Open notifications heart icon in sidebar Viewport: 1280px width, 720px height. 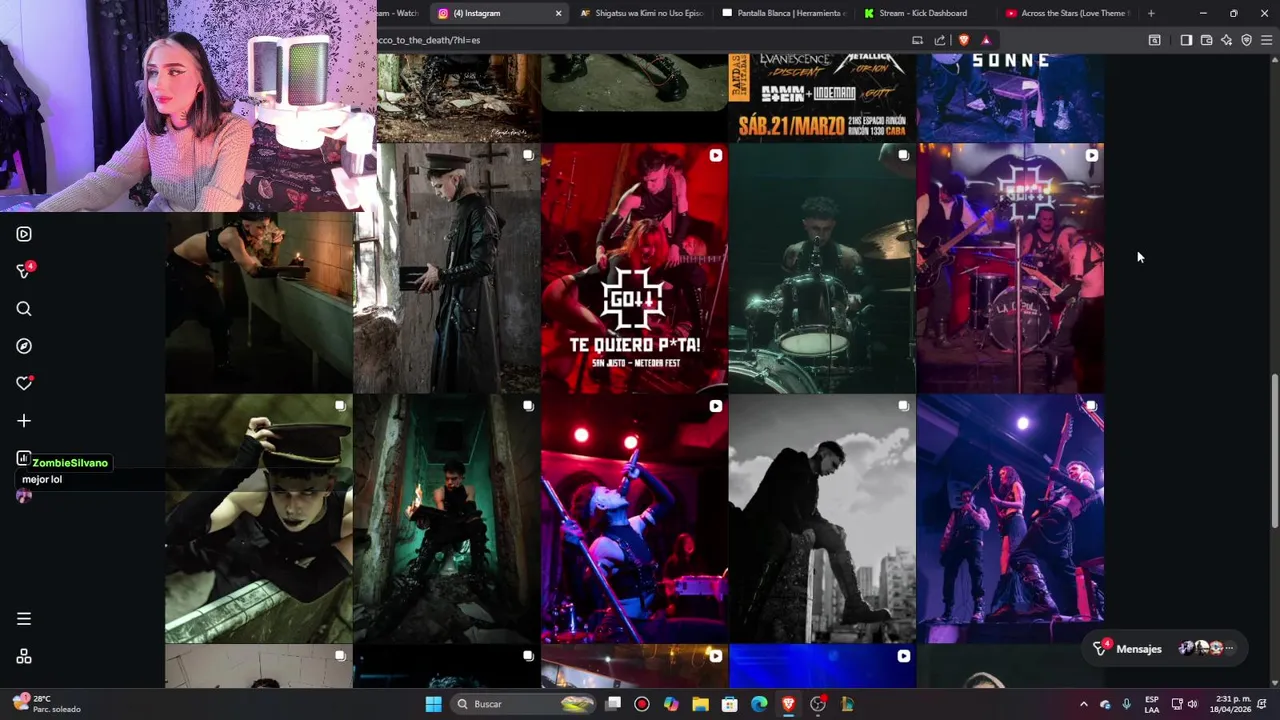(24, 383)
